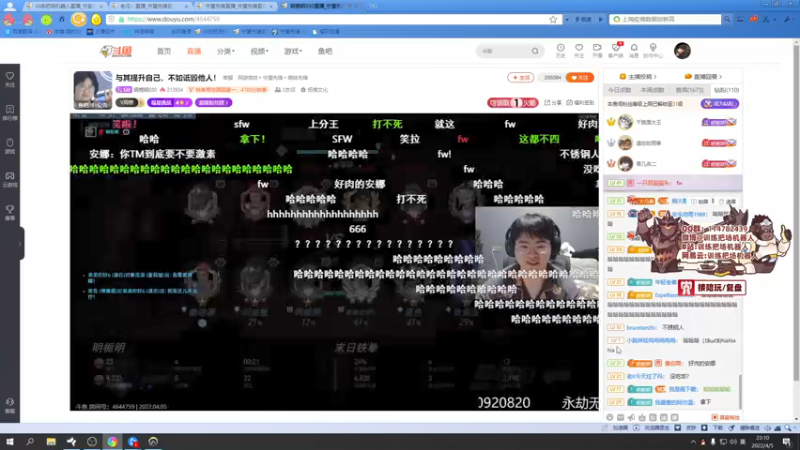Open the Windows notification center icon
800x450 pixels.
[787, 441]
